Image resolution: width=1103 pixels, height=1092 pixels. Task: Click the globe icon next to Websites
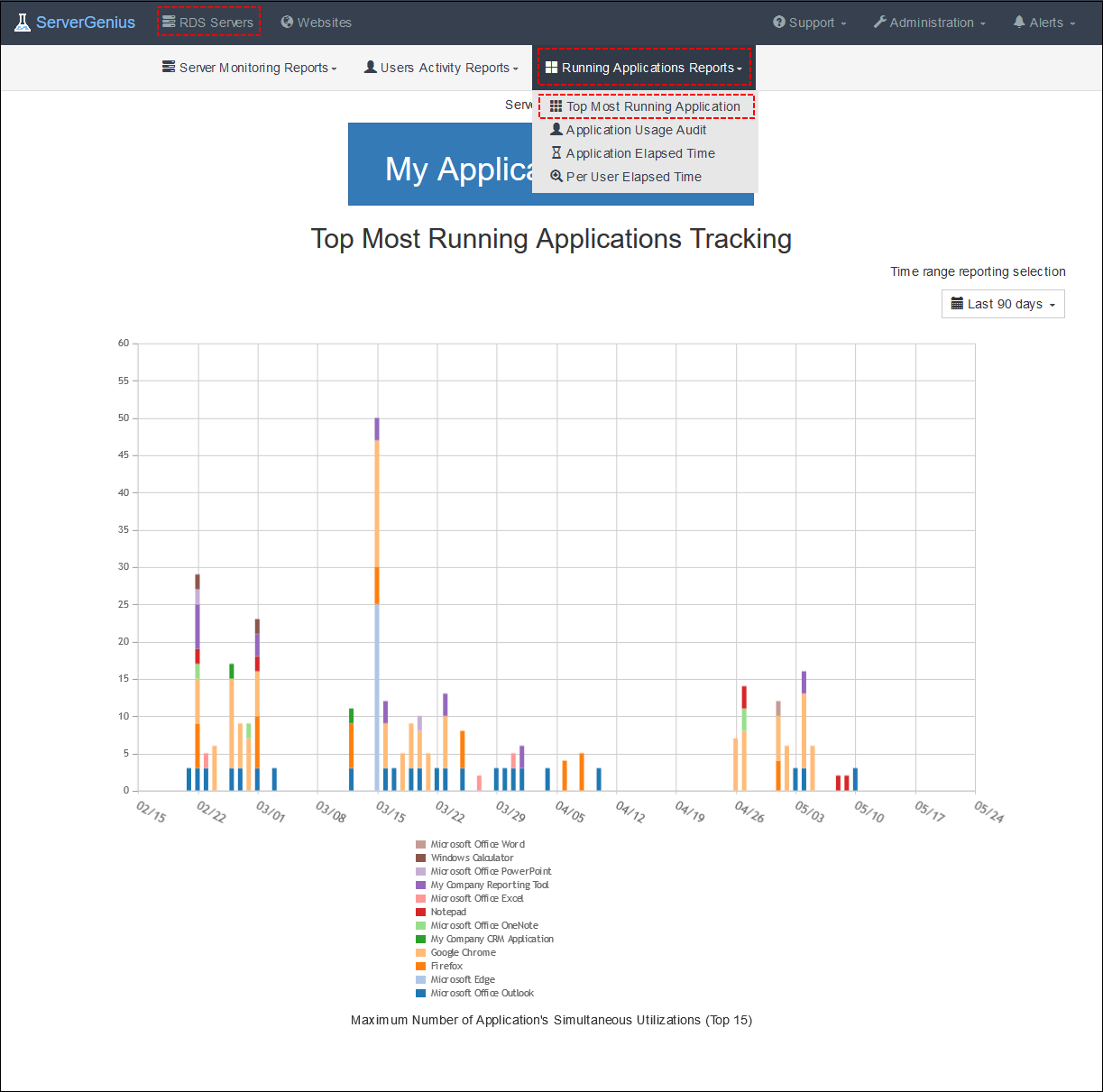[286, 22]
